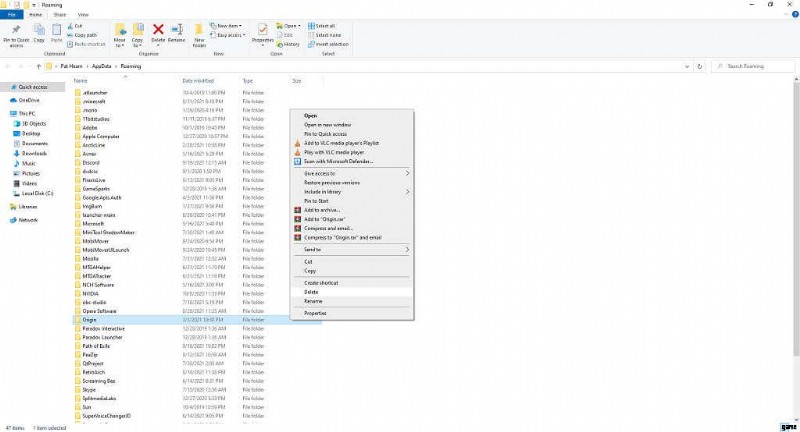Image resolution: width=800 pixels, height=432 pixels.
Task: Switch to the View ribbon tab
Action: (83, 15)
